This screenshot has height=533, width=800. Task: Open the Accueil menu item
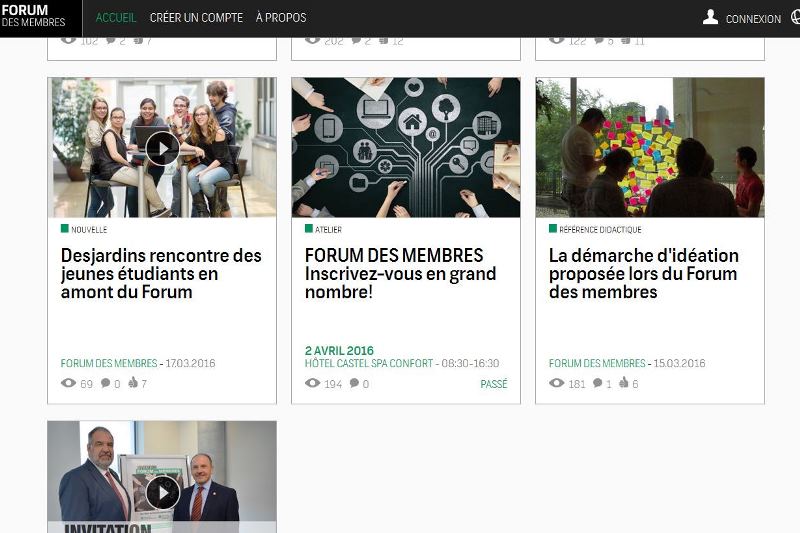point(116,18)
